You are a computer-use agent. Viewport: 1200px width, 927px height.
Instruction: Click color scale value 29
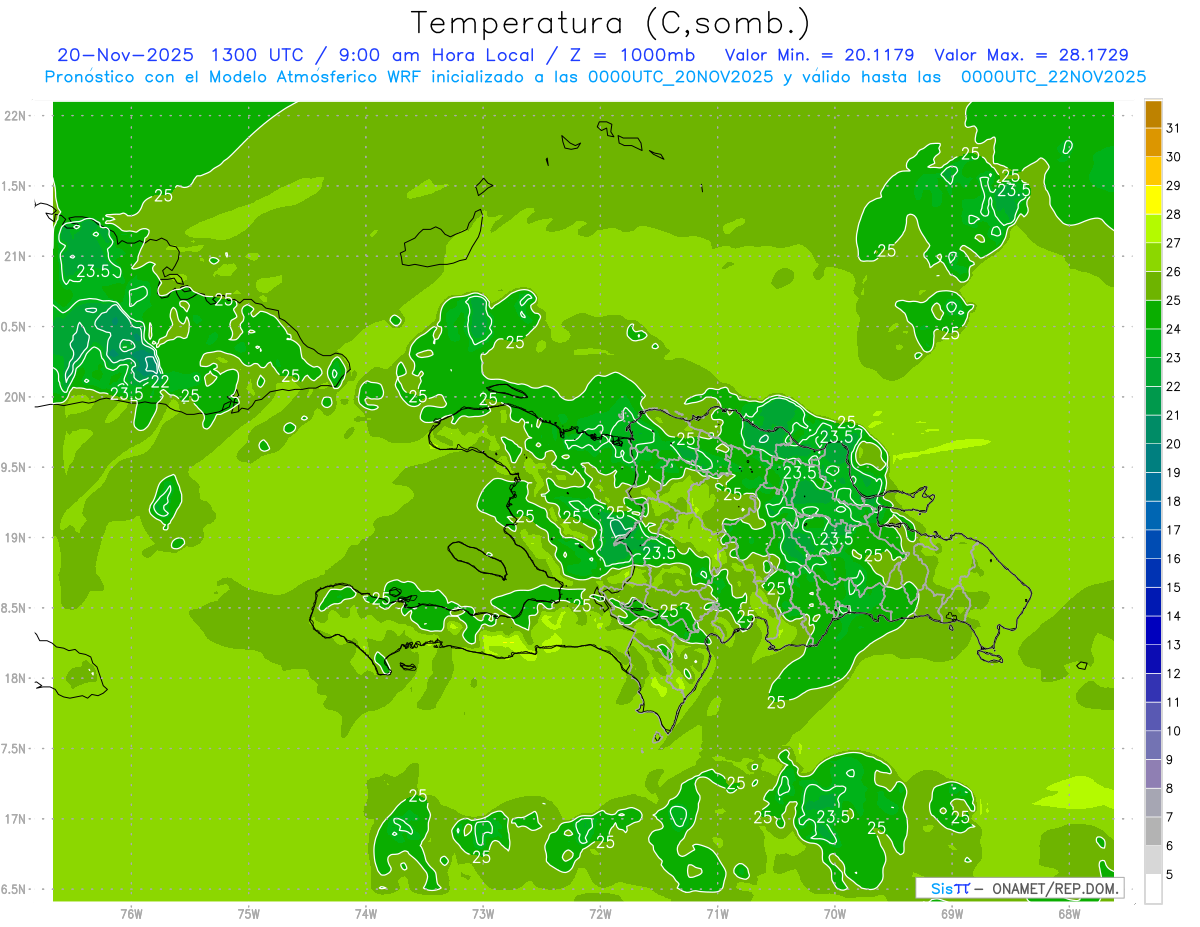(1173, 185)
